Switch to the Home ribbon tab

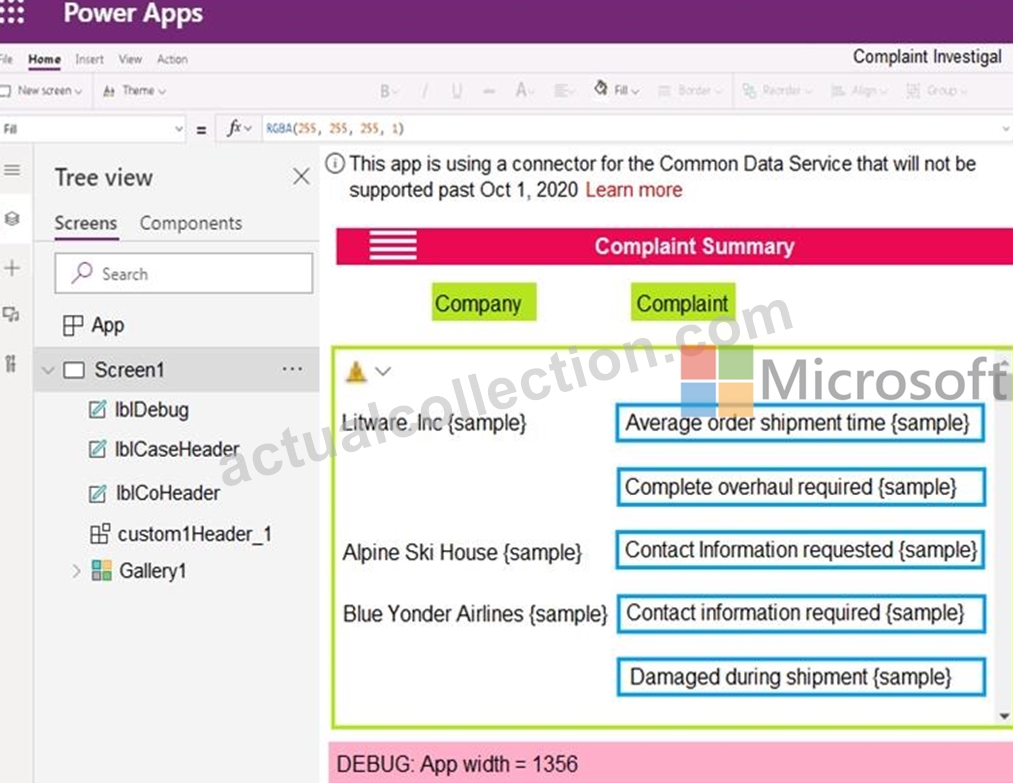tap(45, 59)
